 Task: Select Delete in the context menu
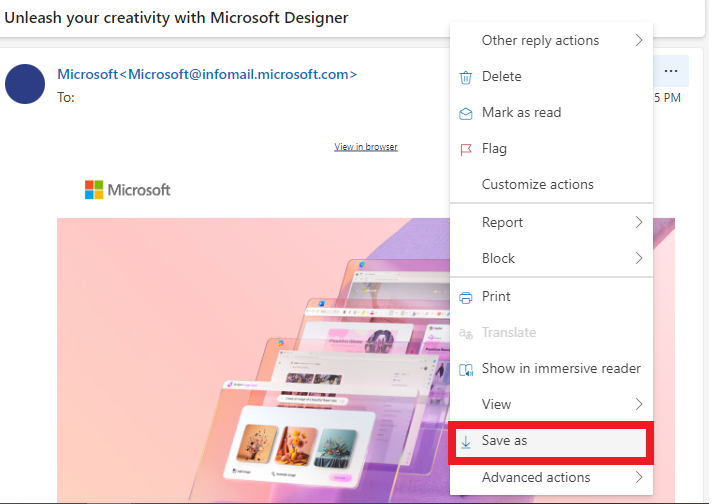(551, 76)
